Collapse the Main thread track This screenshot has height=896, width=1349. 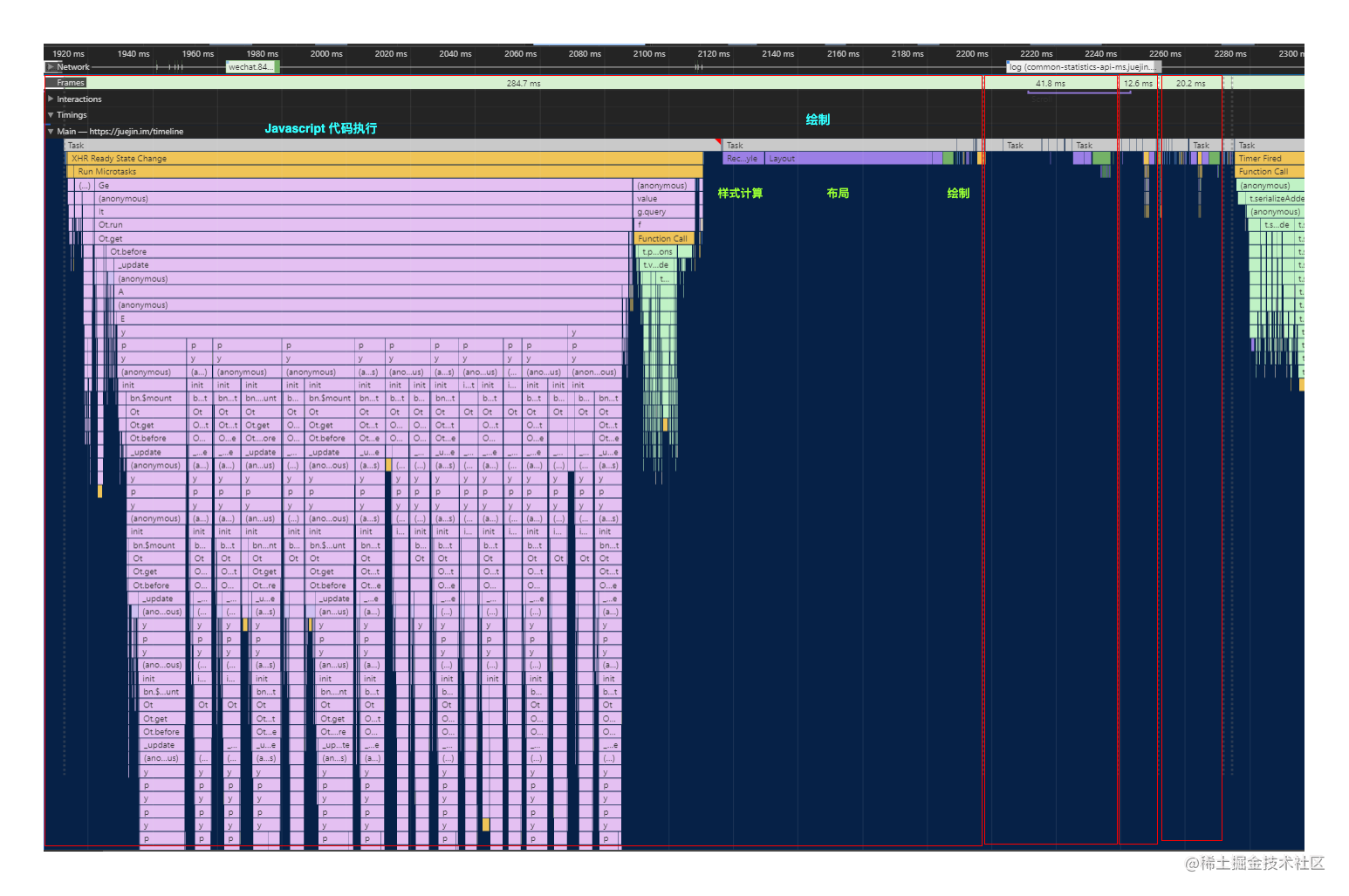(51, 132)
